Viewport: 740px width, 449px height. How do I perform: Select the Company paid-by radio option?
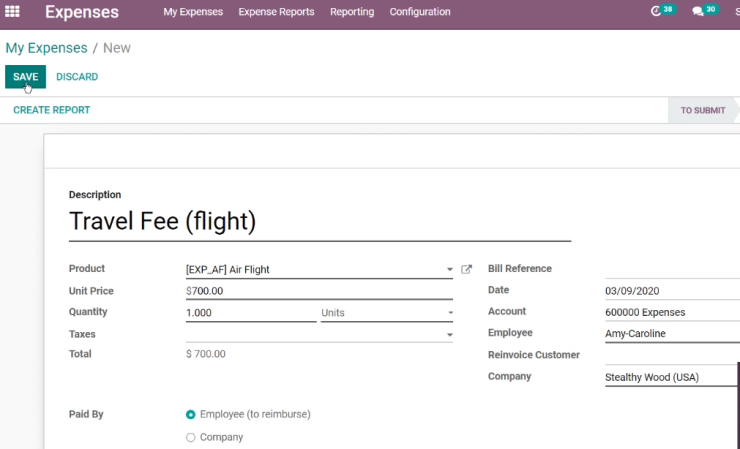click(x=191, y=438)
